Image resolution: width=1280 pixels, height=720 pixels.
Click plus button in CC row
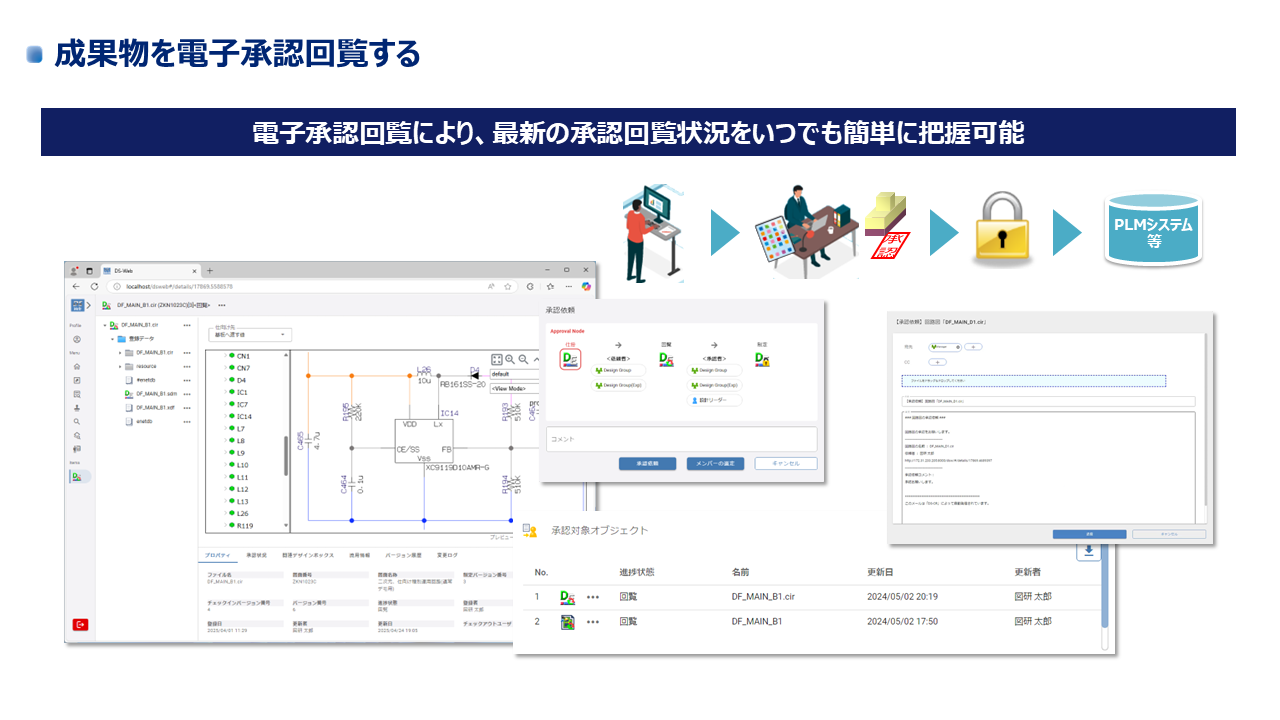pyautogui.click(x=938, y=361)
